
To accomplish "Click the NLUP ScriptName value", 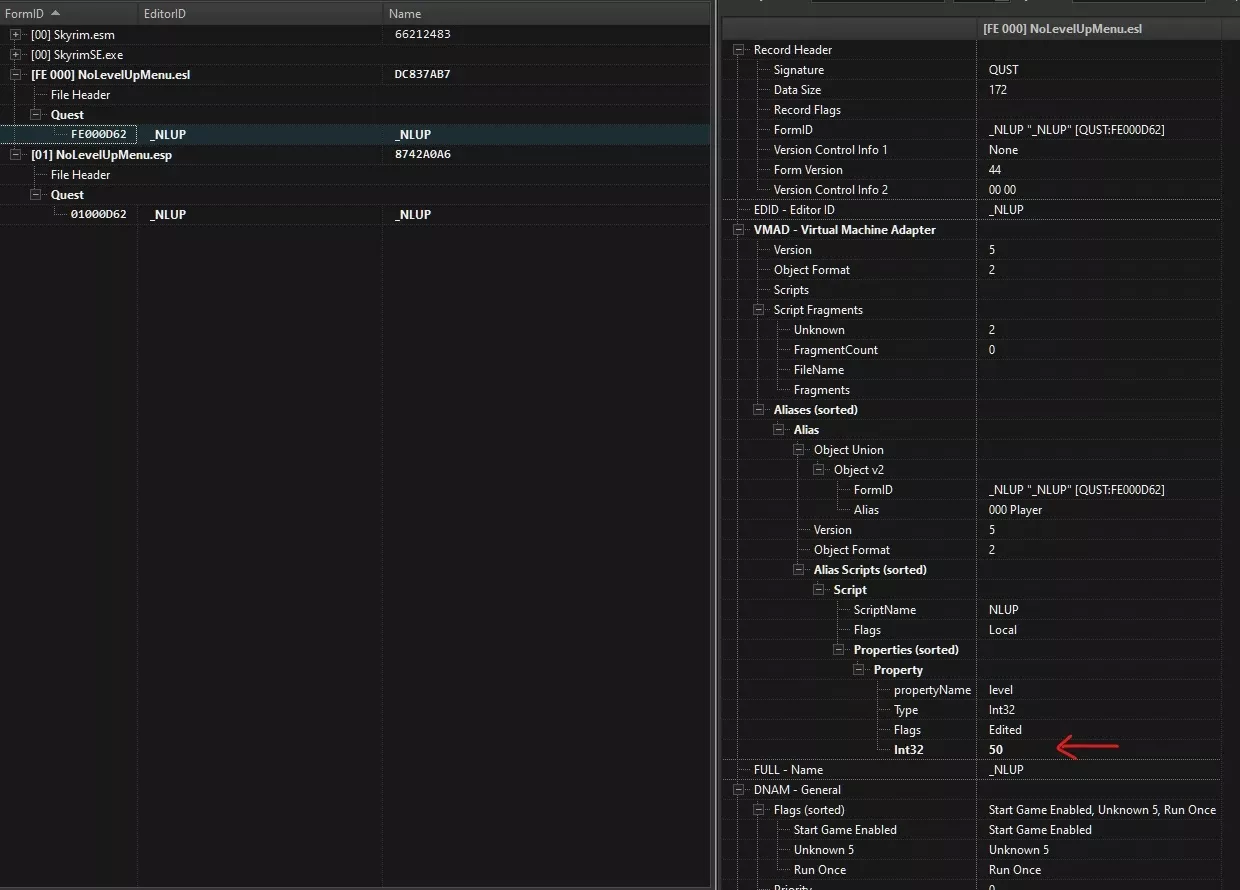I will (x=1003, y=610).
